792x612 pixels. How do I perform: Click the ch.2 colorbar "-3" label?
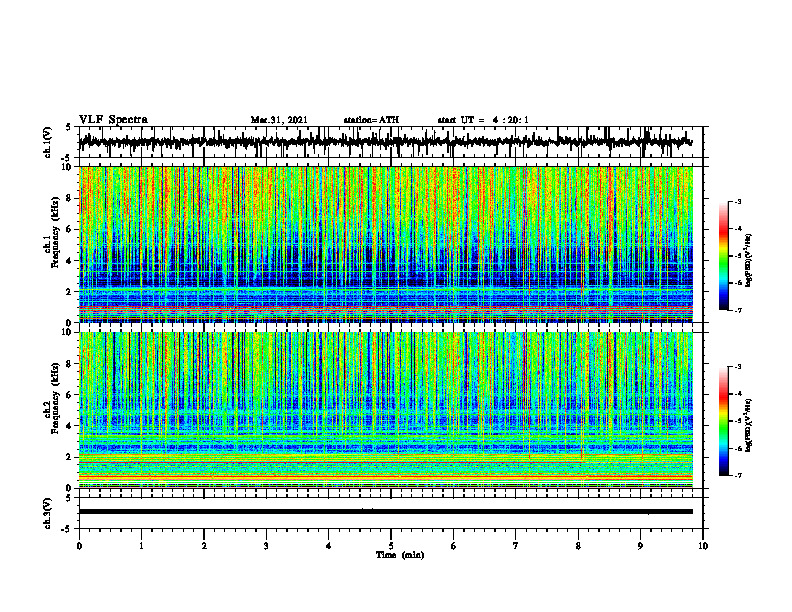[737, 367]
